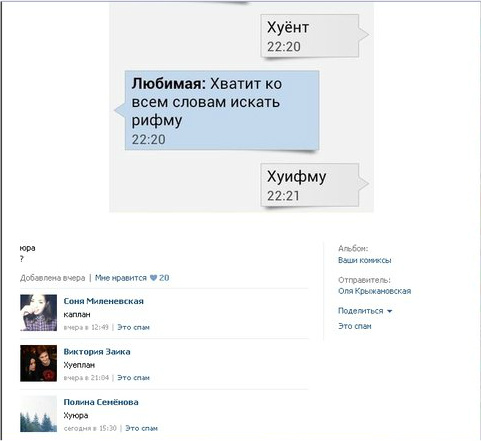This screenshot has width=481, height=441.
Task: Click the comment text 'каплан'
Action: 77,315
